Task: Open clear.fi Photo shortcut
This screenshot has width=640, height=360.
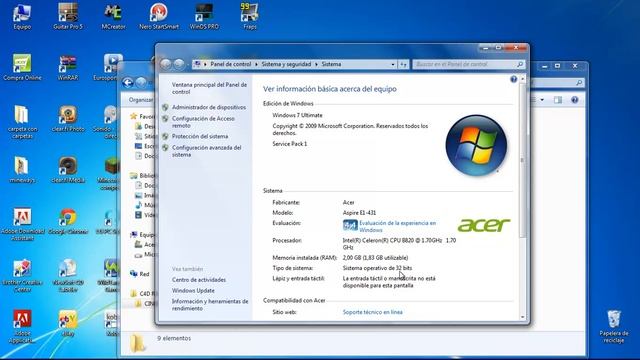Action: point(68,119)
